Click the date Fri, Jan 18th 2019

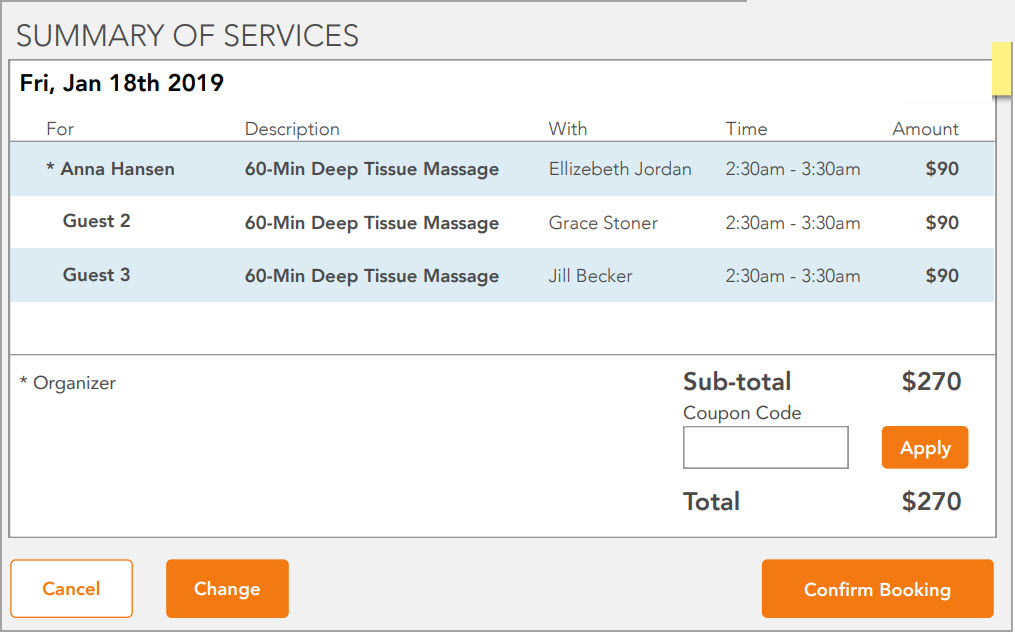[x=121, y=83]
